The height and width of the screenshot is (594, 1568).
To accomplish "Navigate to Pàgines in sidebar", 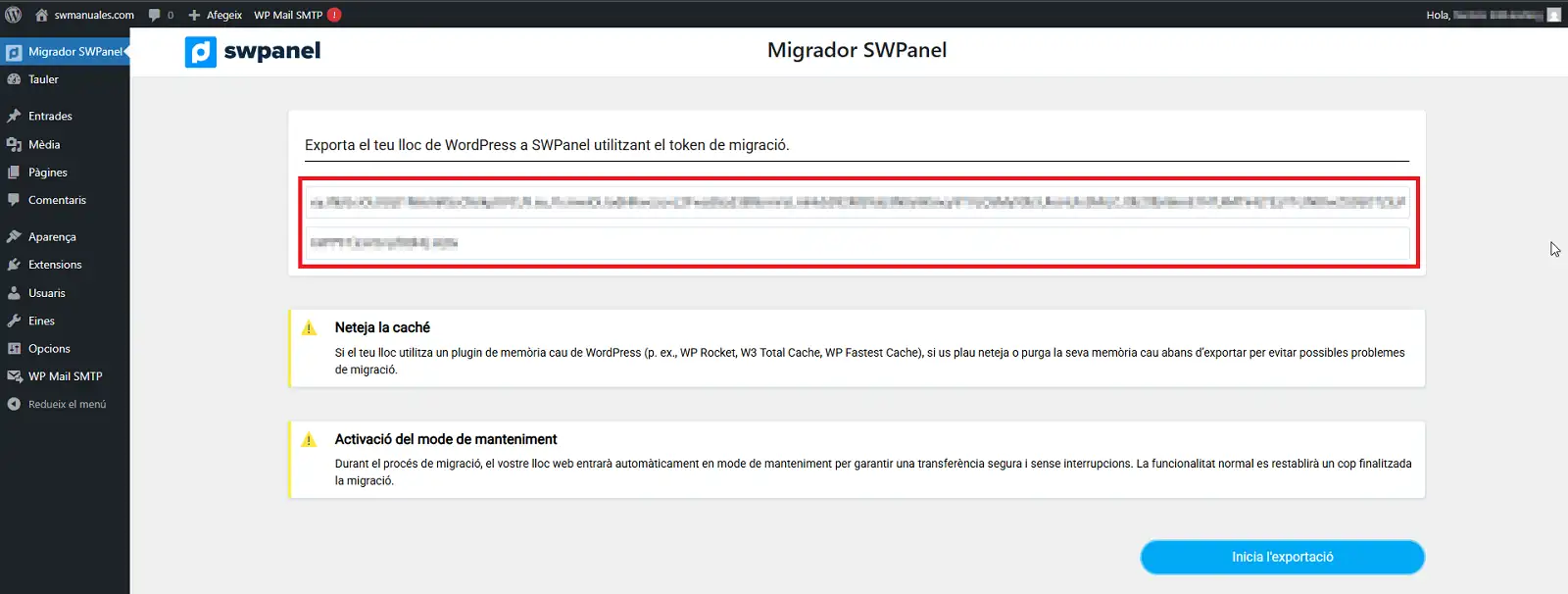I will 47,173.
